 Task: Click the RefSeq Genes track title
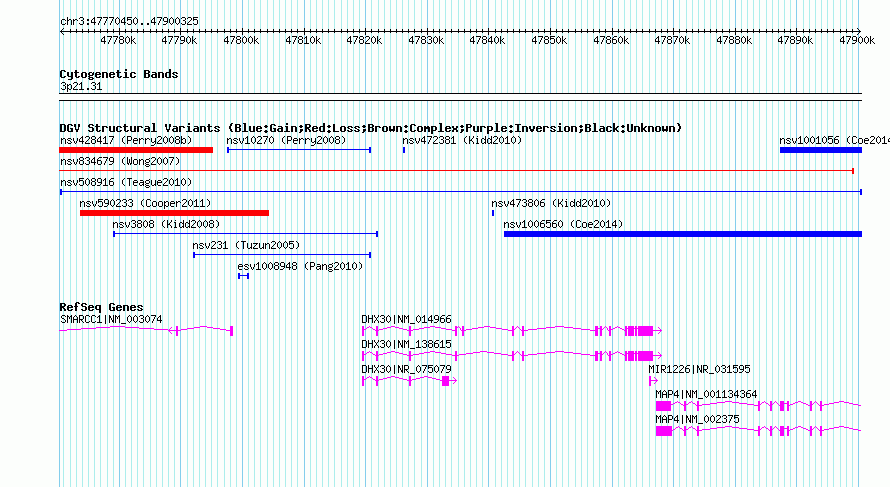(x=102, y=307)
